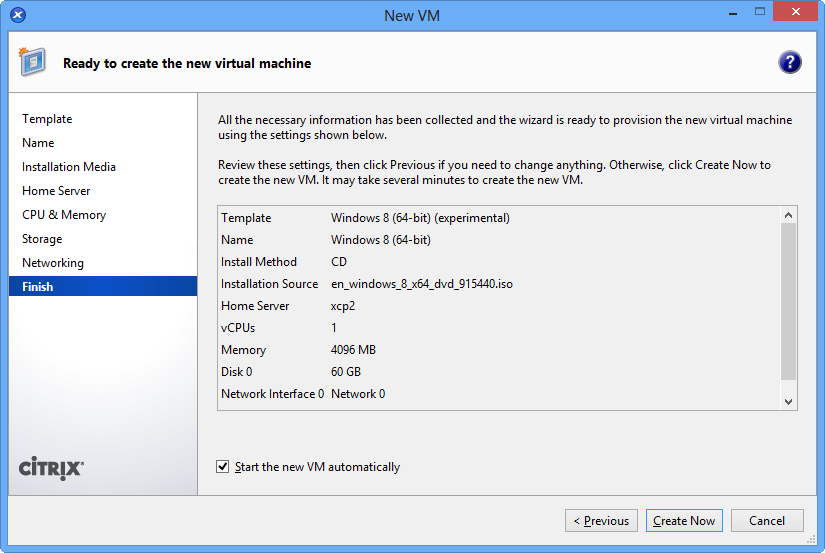The image size is (825, 553).
Task: Click the Previous button
Action: click(602, 521)
